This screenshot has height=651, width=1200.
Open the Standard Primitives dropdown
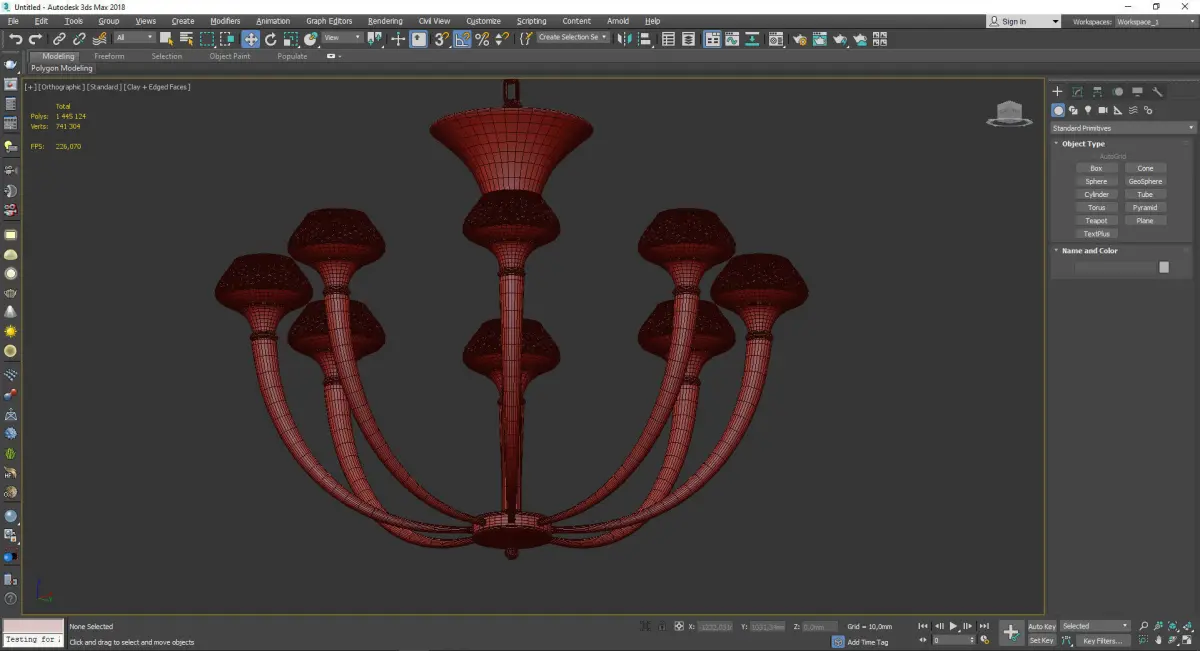pyautogui.click(x=1123, y=128)
